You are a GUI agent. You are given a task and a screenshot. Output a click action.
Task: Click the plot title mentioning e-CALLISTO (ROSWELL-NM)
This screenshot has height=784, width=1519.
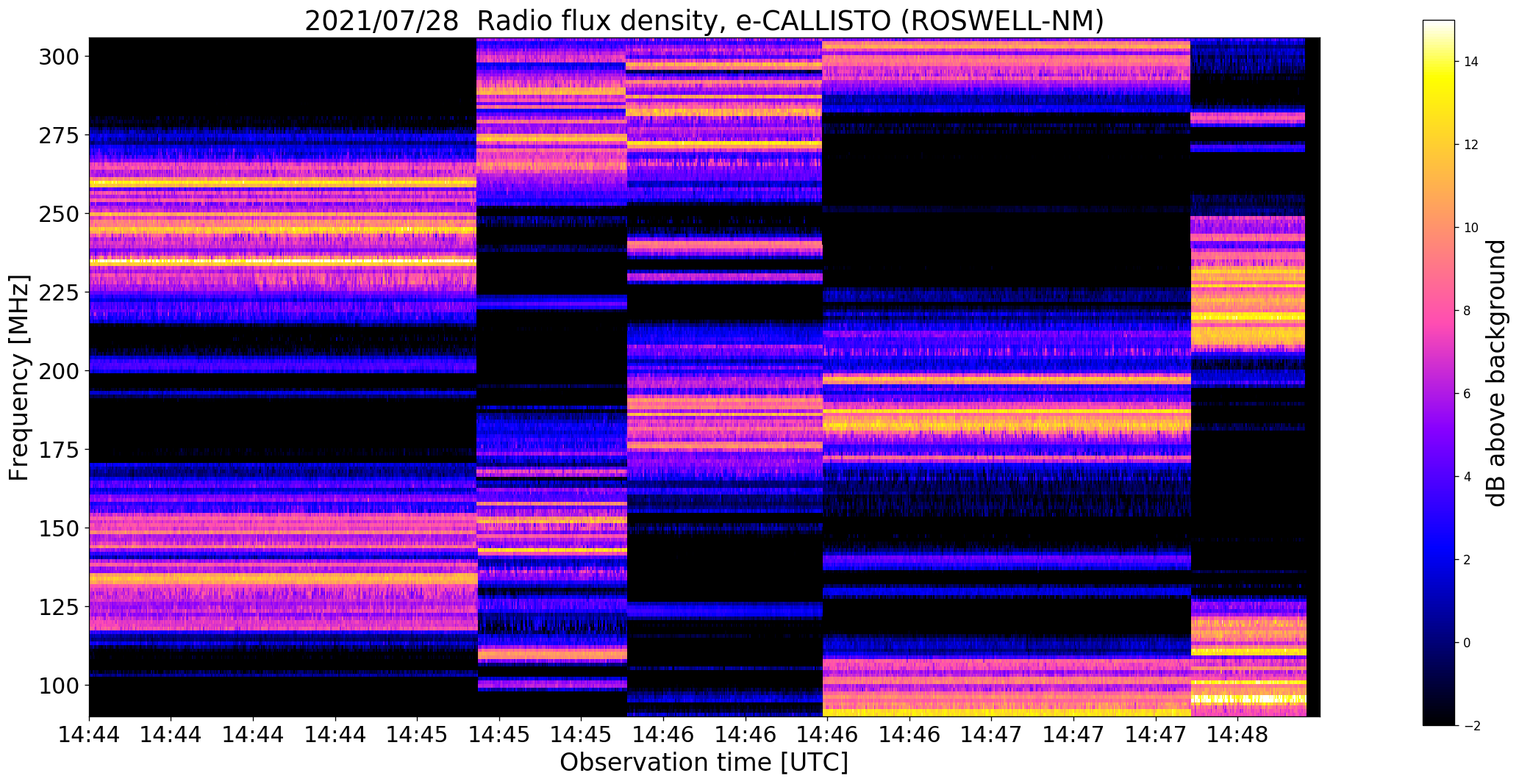pos(704,21)
